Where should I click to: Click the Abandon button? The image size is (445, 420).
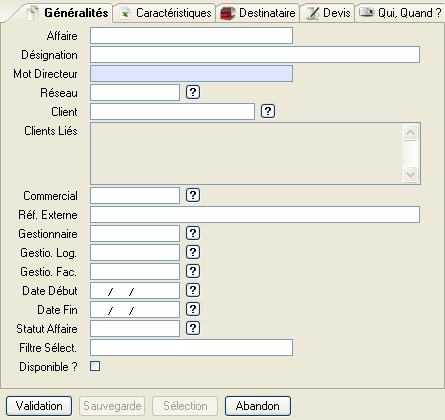[258, 406]
